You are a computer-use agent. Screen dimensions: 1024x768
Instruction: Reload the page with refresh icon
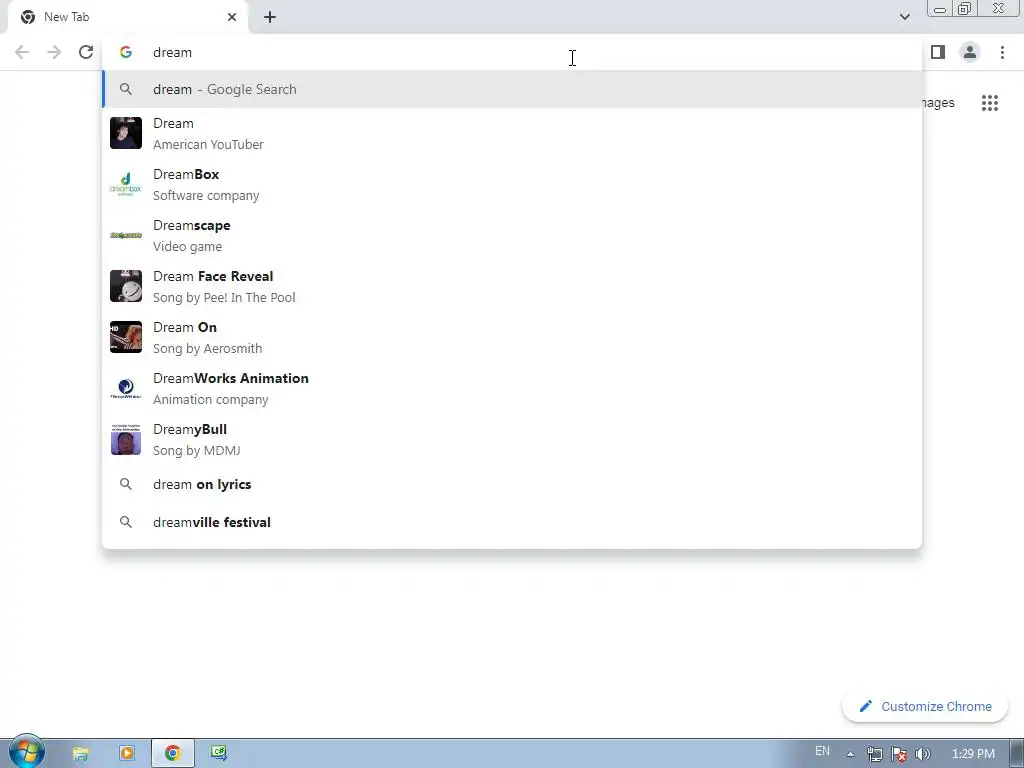coord(86,52)
